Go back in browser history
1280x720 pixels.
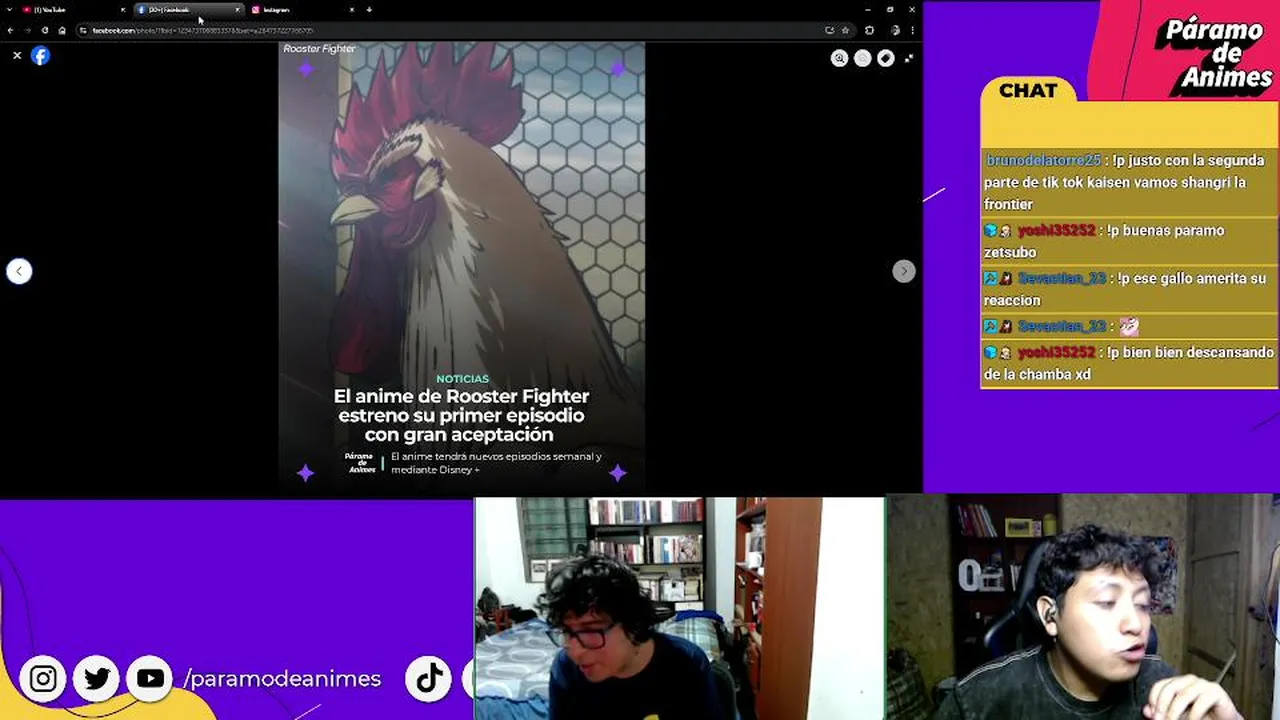pyautogui.click(x=10, y=30)
